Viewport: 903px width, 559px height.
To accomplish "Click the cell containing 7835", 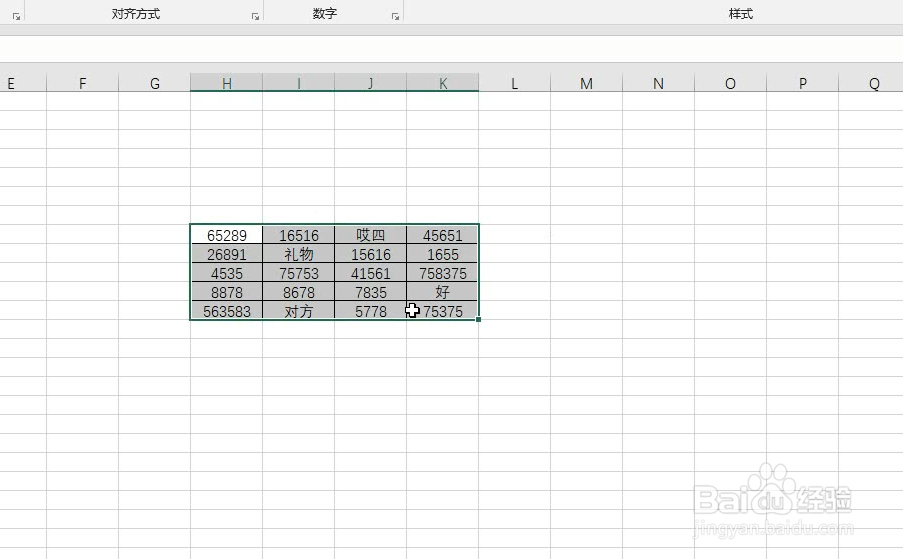I will (x=370, y=291).
